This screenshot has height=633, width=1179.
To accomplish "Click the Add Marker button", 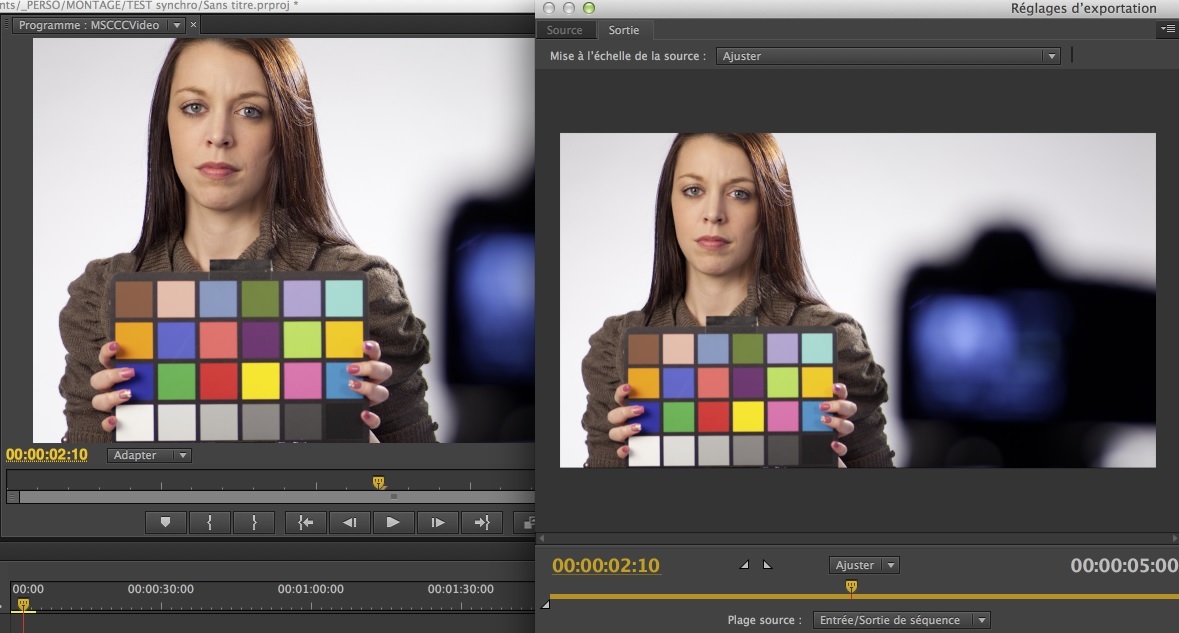I will (x=165, y=522).
